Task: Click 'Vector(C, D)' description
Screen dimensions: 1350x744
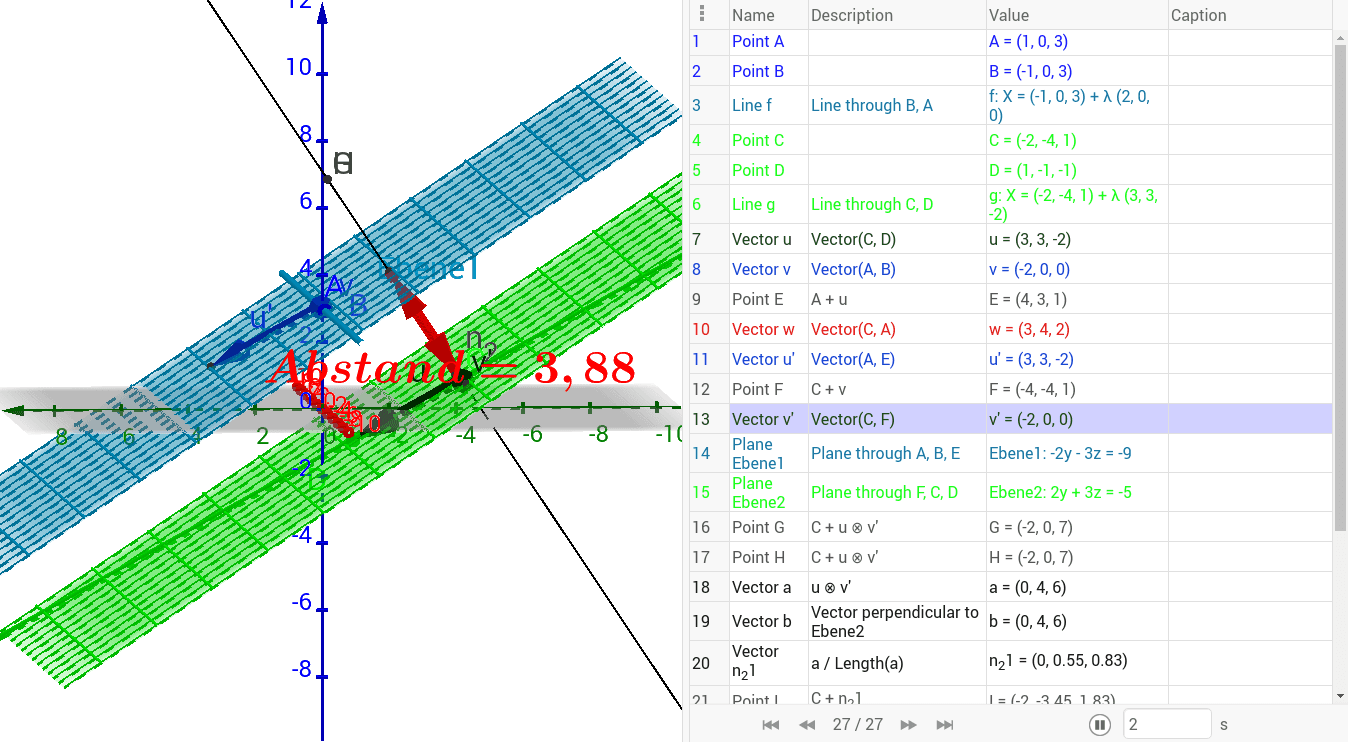Action: pos(853,239)
